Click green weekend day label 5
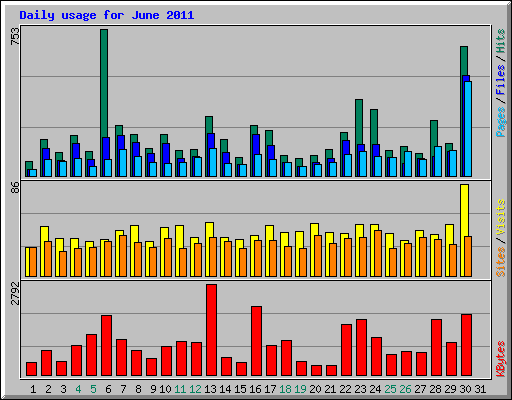Image resolution: width=512 pixels, height=400 pixels. [93, 389]
